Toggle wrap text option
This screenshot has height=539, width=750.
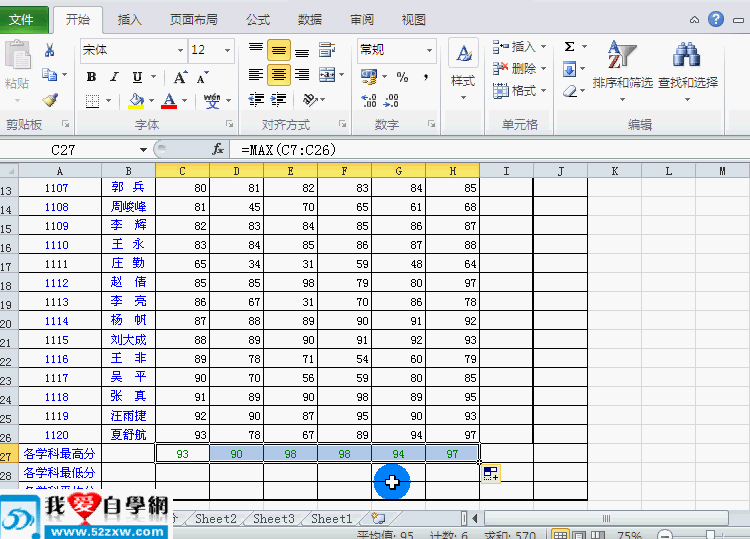[327, 49]
